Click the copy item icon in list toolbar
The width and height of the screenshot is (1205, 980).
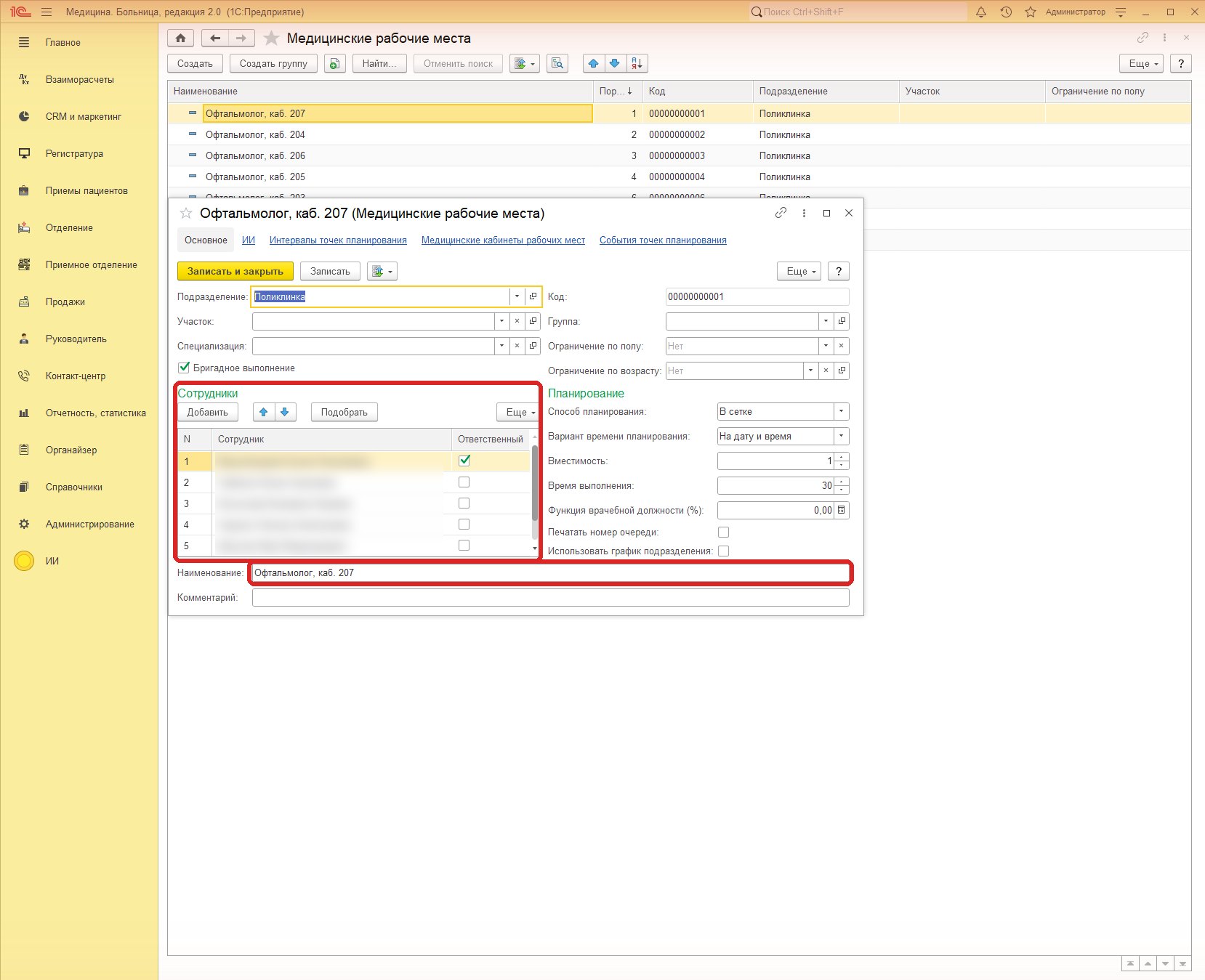pyautogui.click(x=334, y=64)
